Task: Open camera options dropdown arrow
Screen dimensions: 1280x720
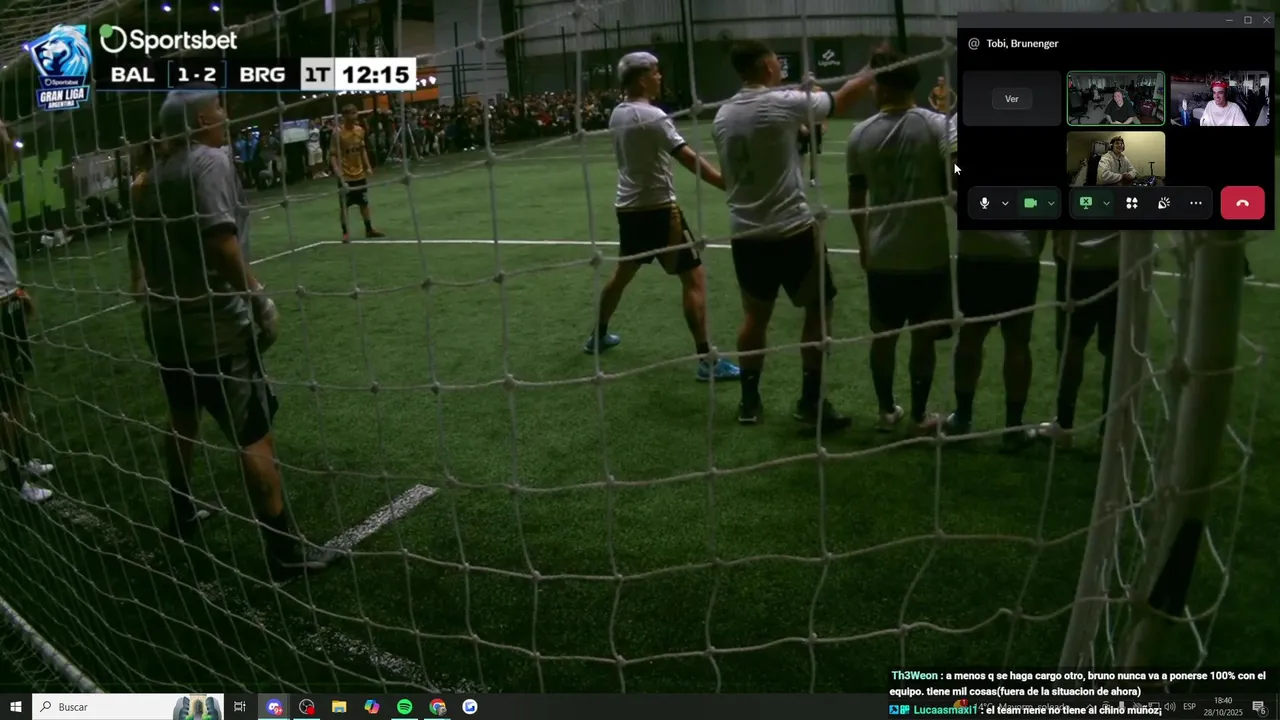Action: click(x=1051, y=203)
